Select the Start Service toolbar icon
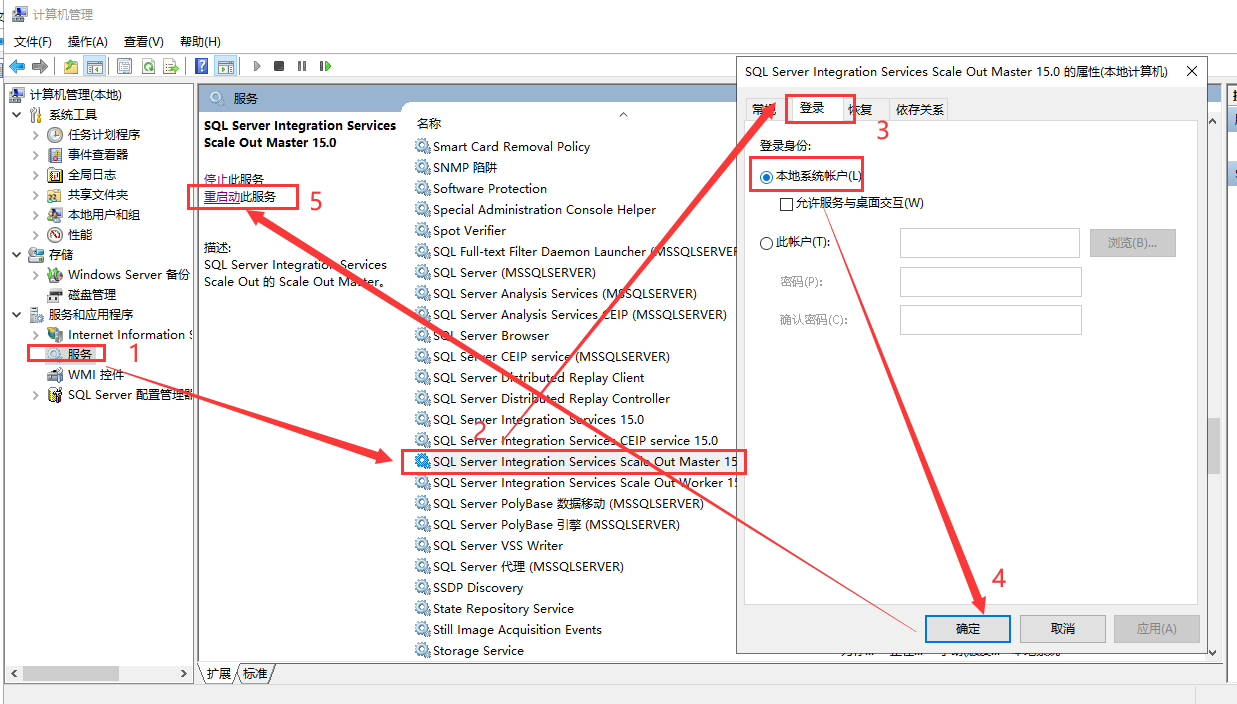The height and width of the screenshot is (704, 1237). coord(257,66)
